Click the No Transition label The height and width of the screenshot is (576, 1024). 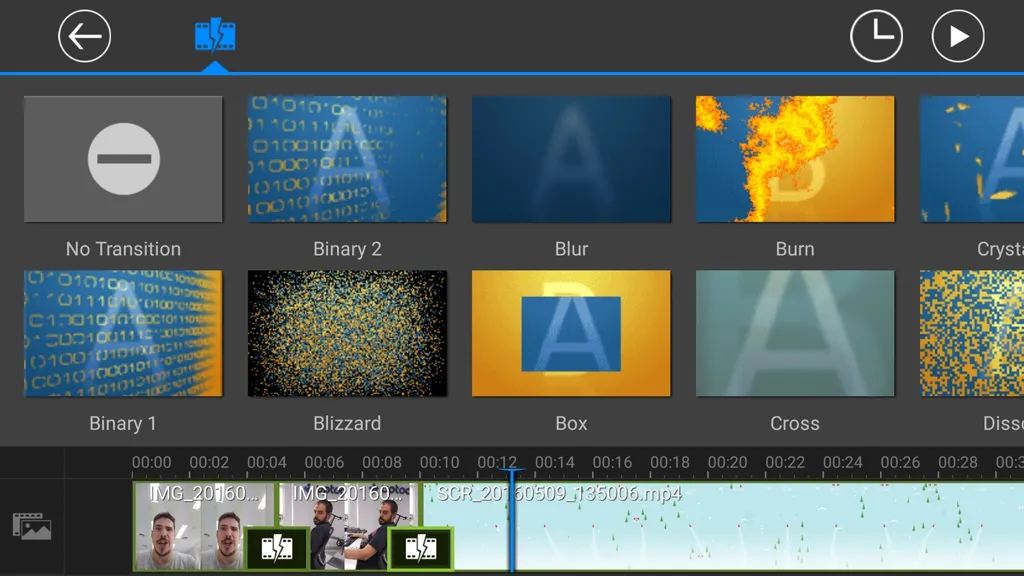coord(123,249)
